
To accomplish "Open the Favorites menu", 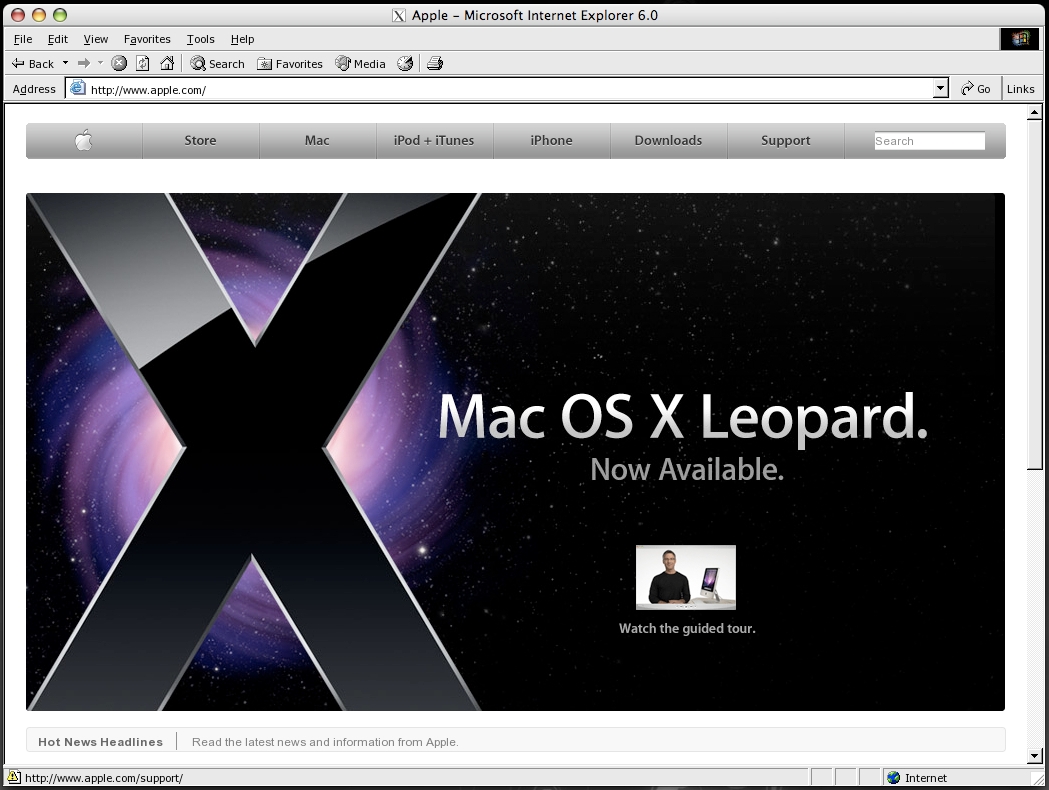I will (x=147, y=39).
